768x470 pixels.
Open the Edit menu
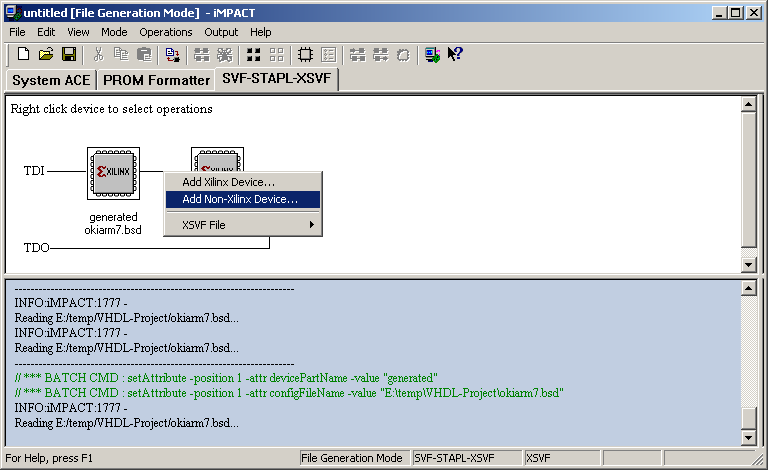point(46,32)
